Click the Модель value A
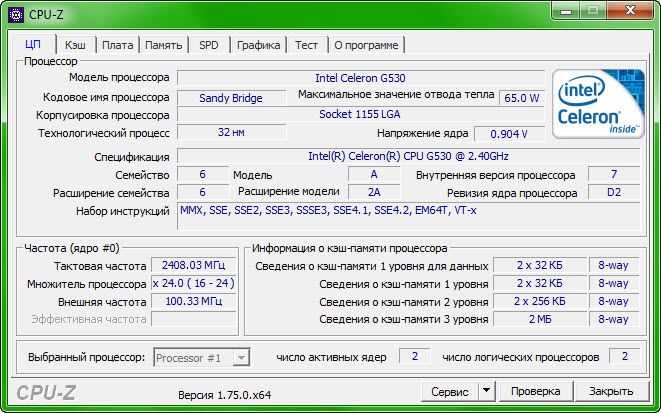Viewport: 661px width, 413px height. point(374,174)
